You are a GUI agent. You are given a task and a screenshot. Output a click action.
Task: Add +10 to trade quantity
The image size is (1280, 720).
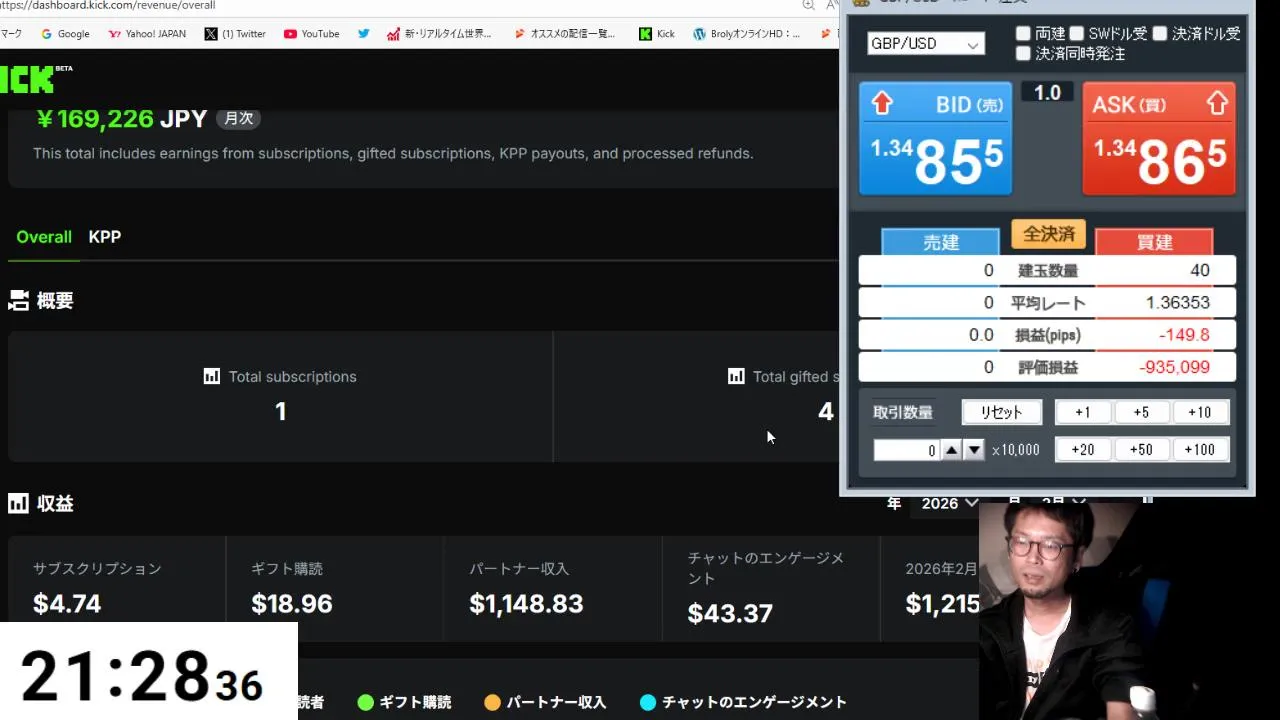[1199, 412]
